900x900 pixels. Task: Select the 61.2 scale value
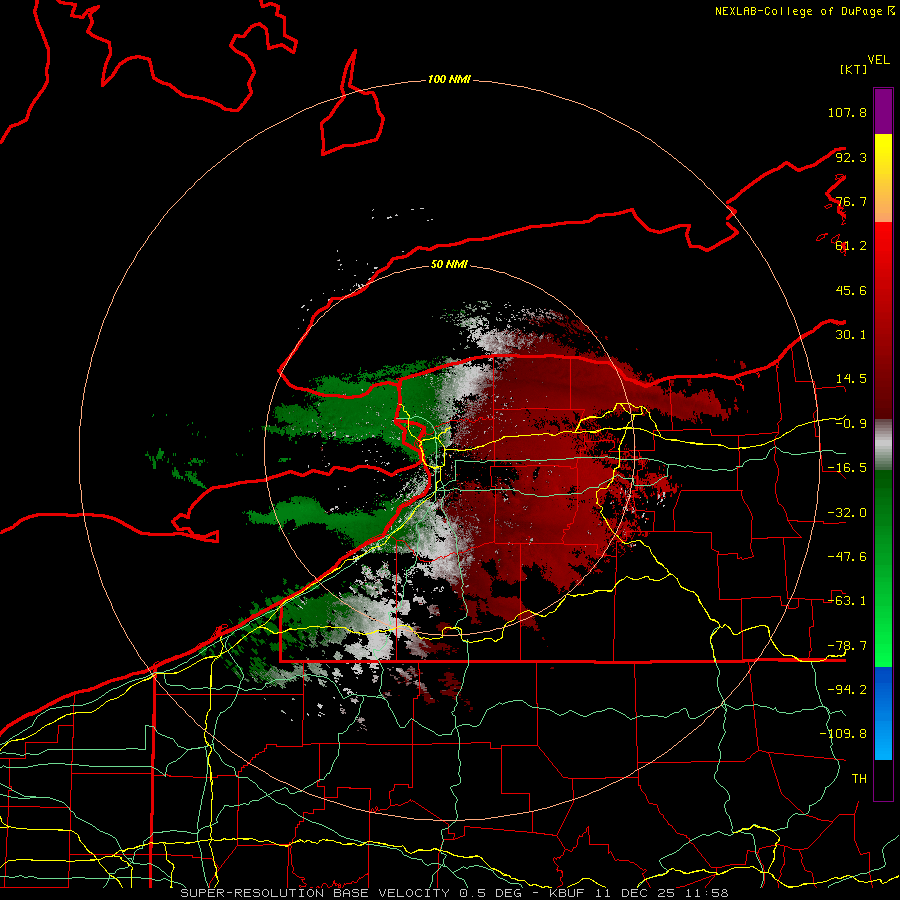point(851,246)
